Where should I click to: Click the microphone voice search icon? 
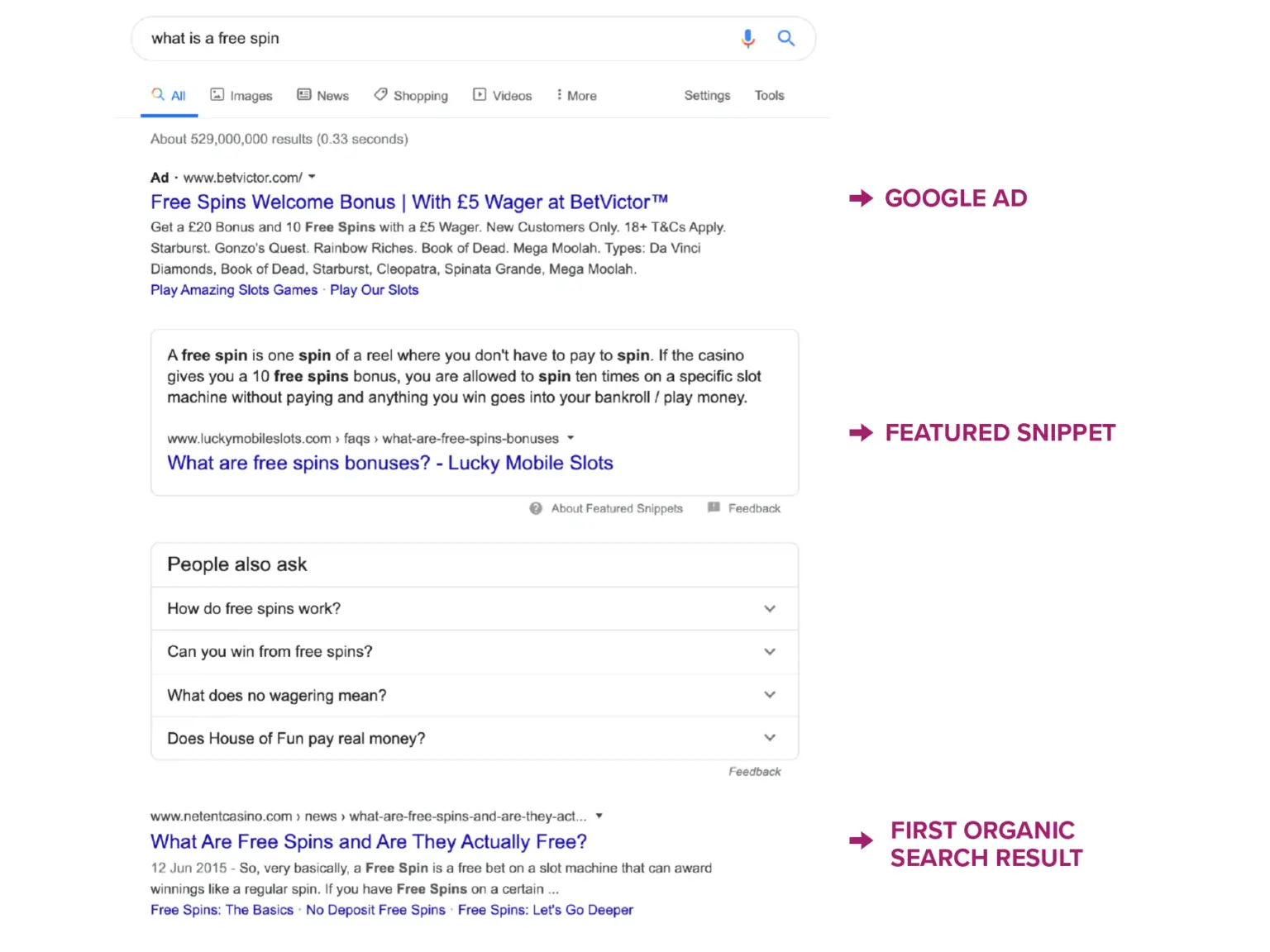(747, 38)
